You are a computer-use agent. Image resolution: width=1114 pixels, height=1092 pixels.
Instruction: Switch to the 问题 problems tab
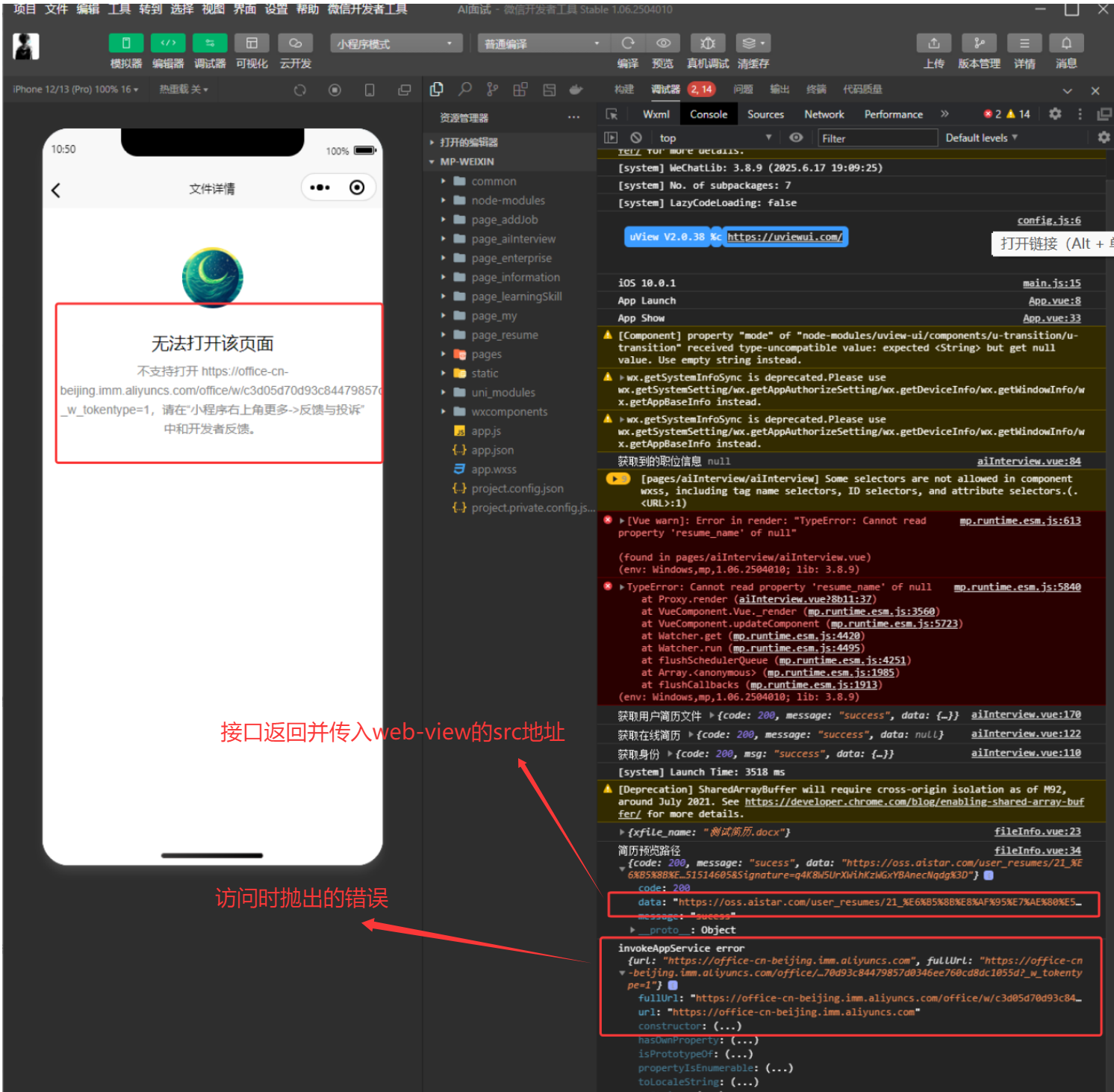(743, 90)
